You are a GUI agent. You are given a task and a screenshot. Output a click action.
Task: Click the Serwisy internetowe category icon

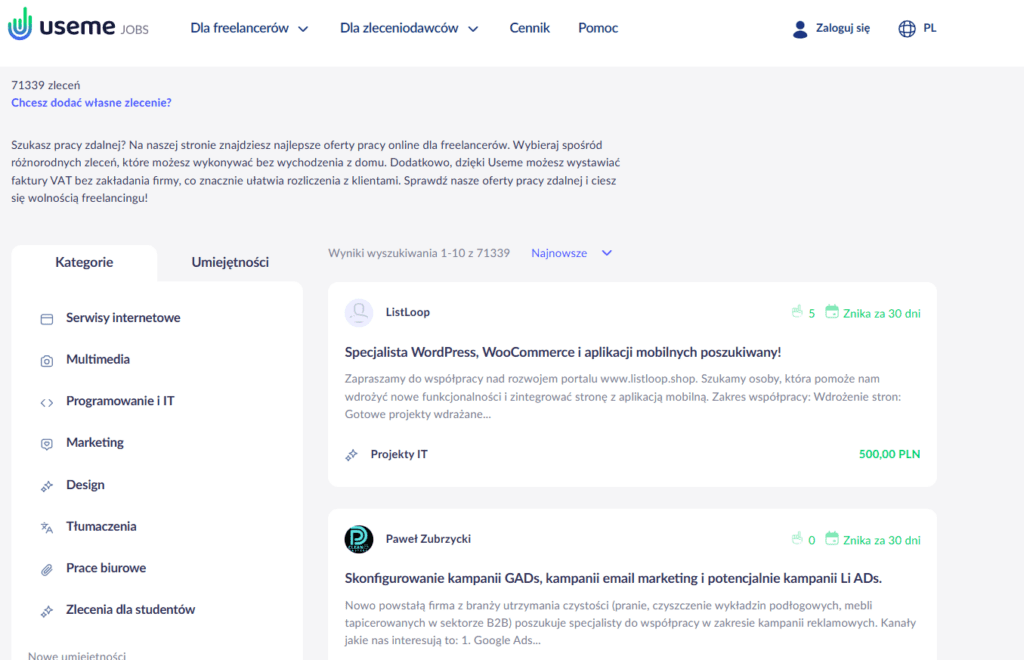tap(46, 319)
